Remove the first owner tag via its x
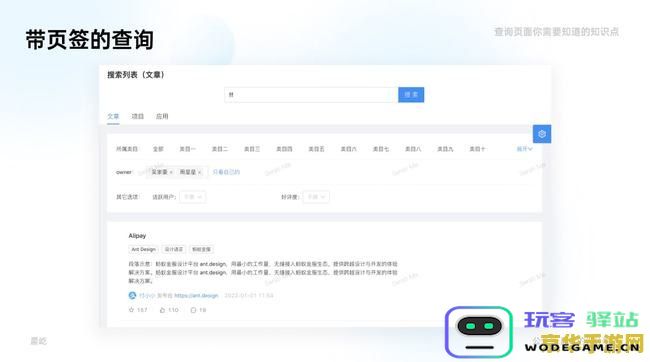Viewport: 650px width, 362px height. (x=171, y=172)
